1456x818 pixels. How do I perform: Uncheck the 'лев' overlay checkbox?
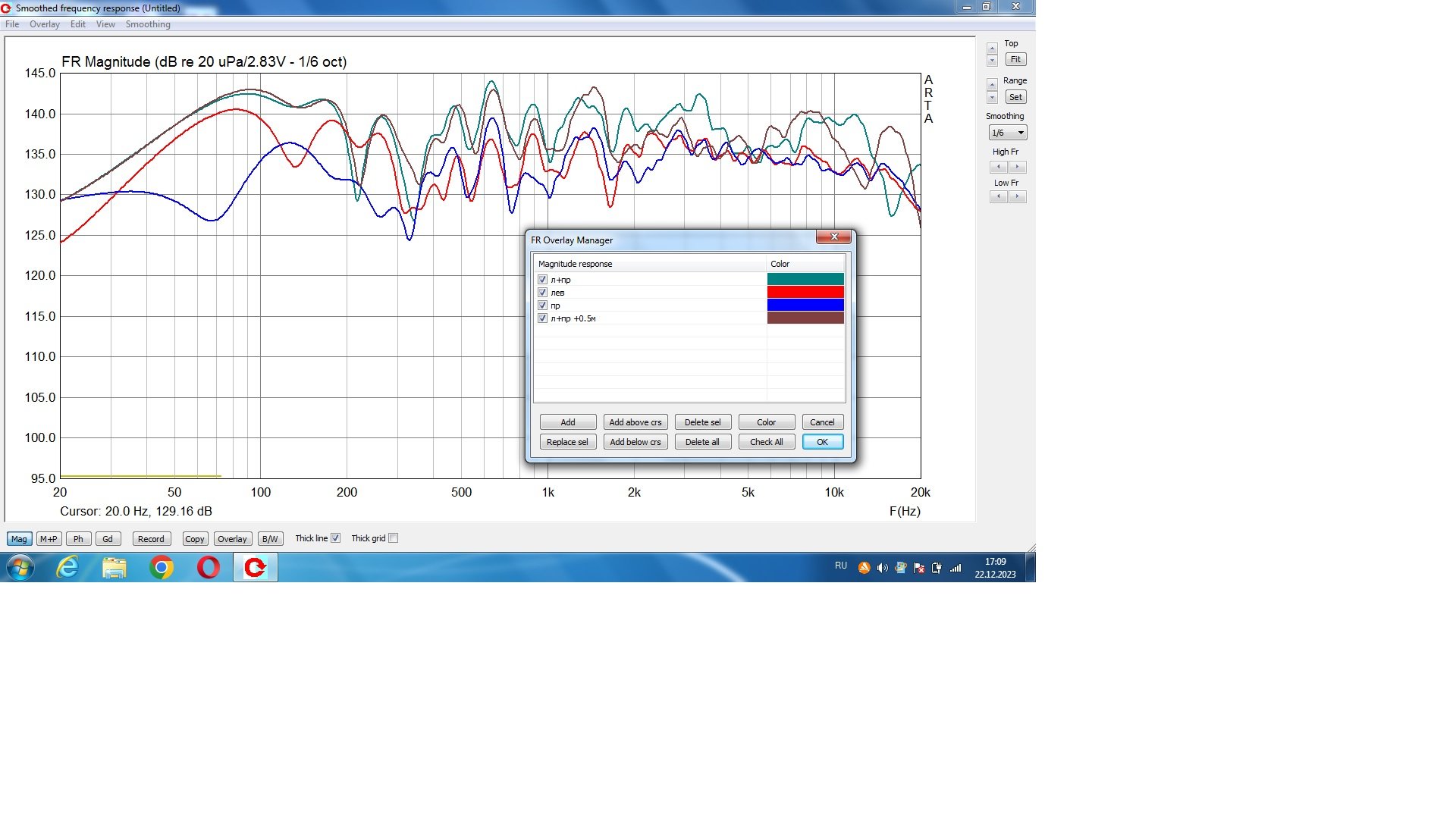coord(542,293)
